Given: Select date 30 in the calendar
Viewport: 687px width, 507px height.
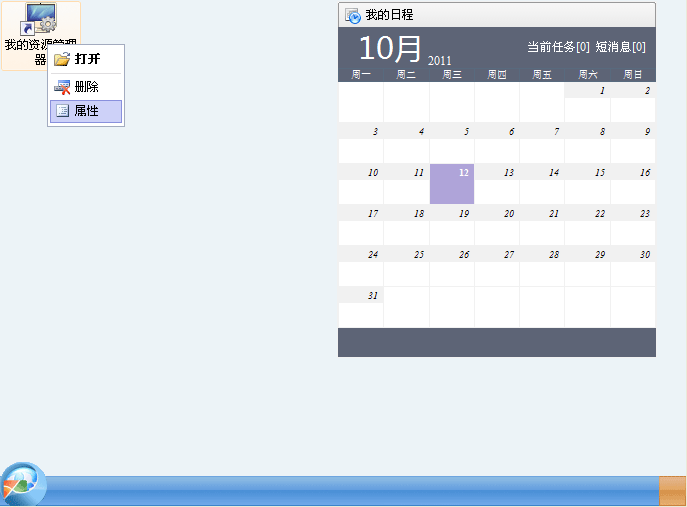Looking at the screenshot, I should tap(633, 266).
